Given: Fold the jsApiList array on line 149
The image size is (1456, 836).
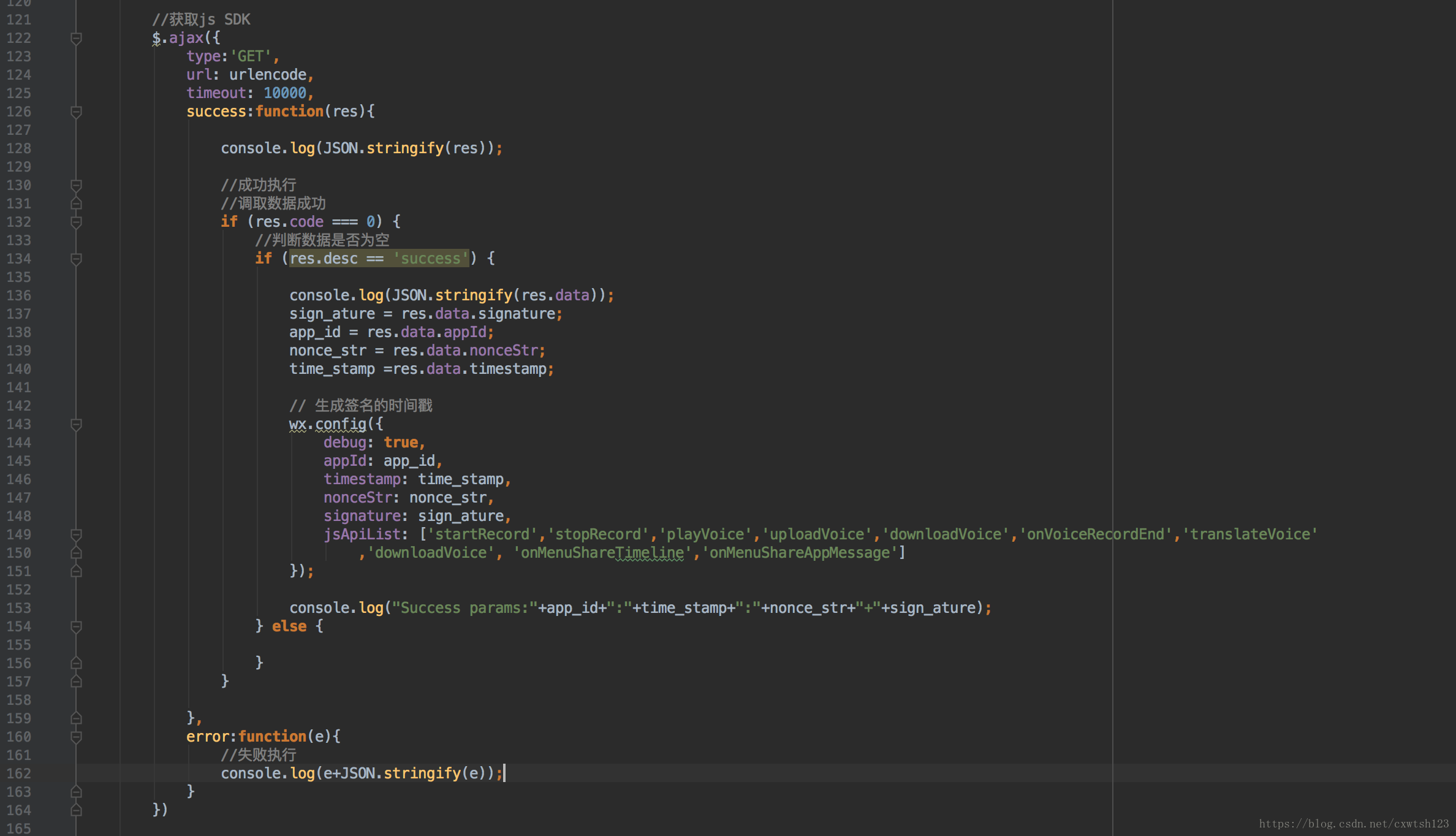Looking at the screenshot, I should (x=76, y=535).
